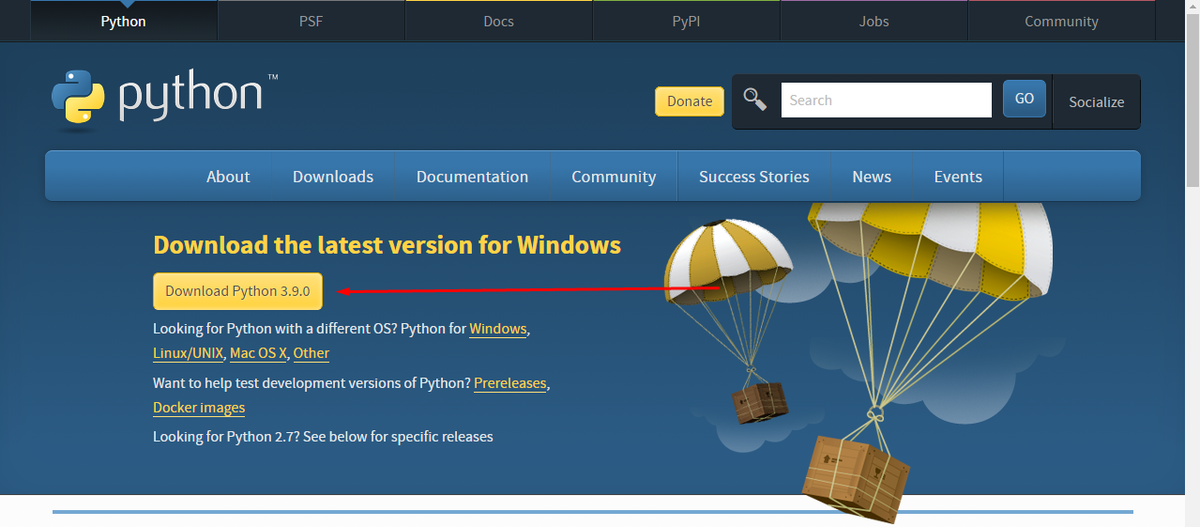Open the Jobs top tab

[x=873, y=21]
